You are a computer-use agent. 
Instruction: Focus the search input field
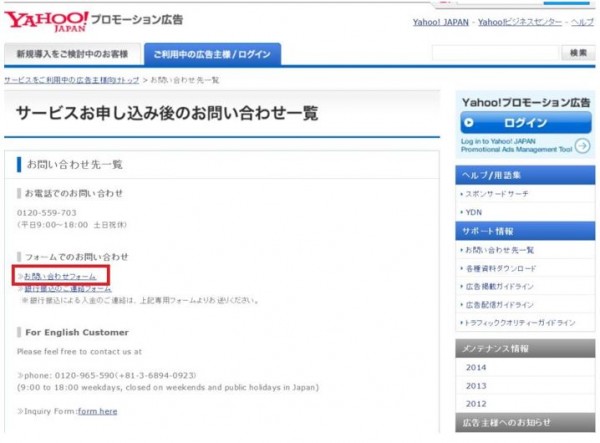pos(496,53)
